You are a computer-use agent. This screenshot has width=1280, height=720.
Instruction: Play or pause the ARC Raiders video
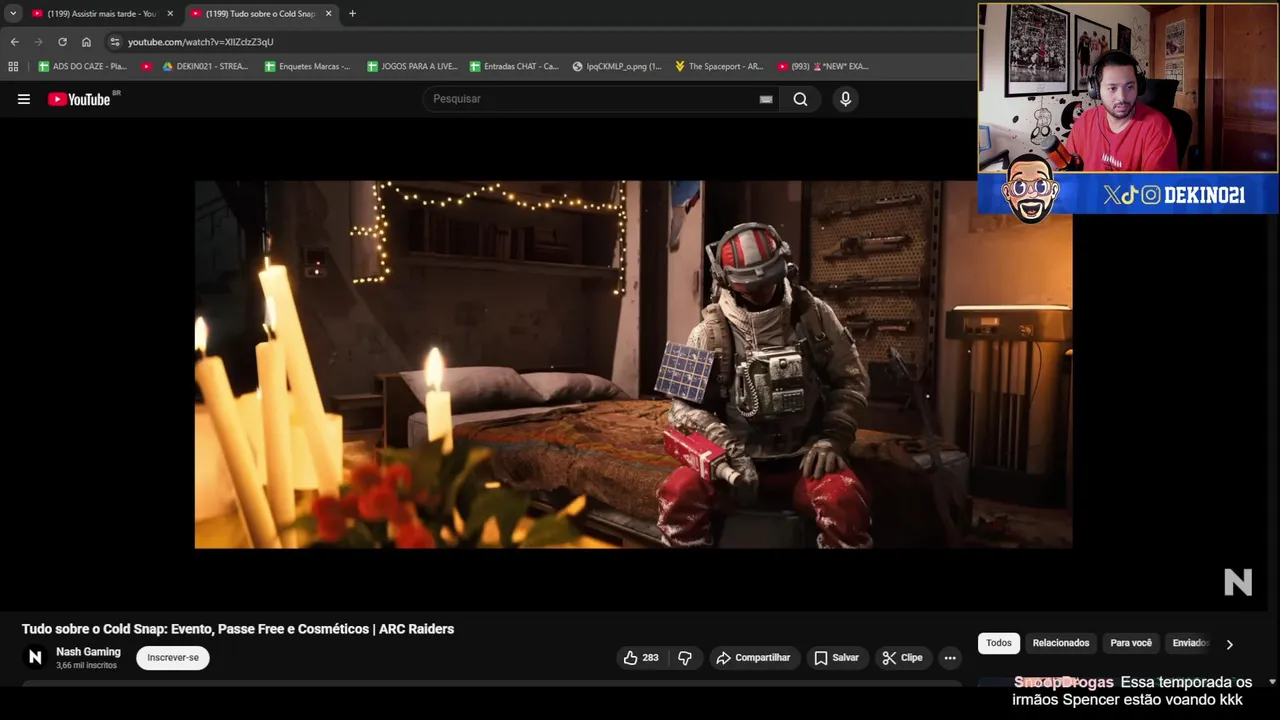633,364
